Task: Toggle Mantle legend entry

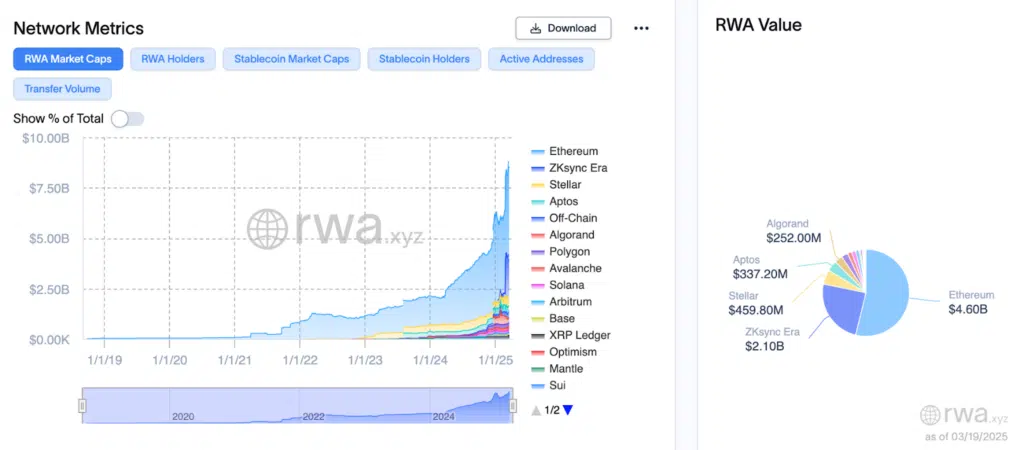Action: coord(557,368)
